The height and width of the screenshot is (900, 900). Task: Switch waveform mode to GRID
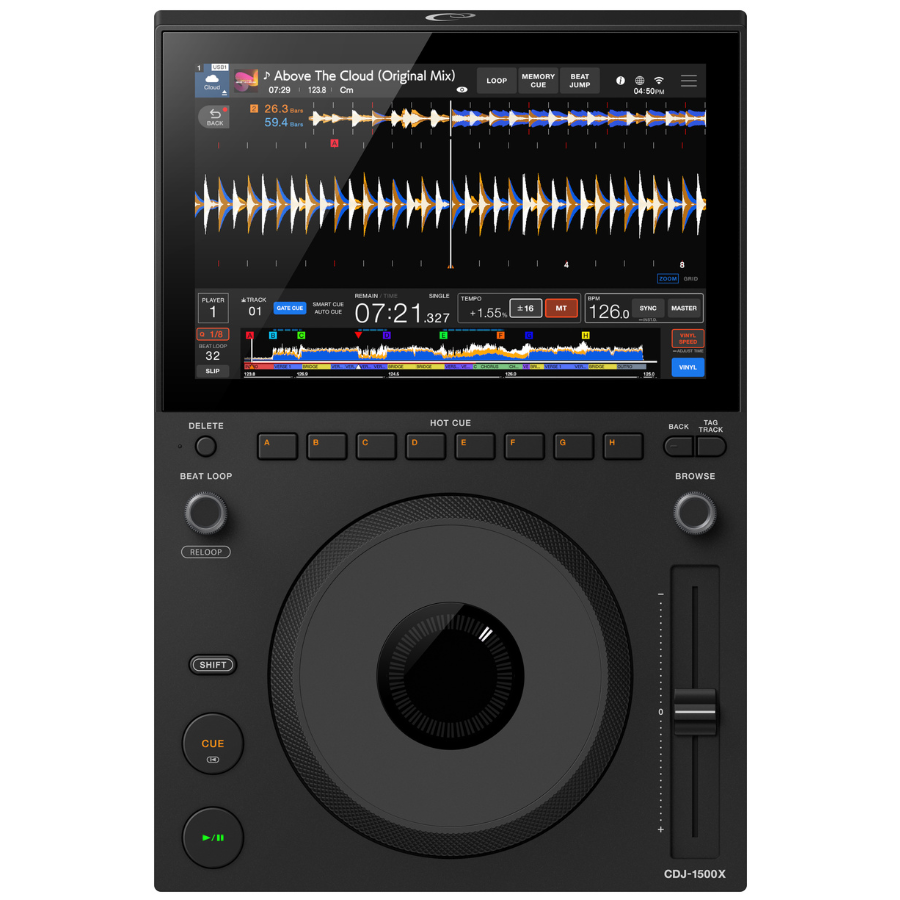tap(690, 279)
